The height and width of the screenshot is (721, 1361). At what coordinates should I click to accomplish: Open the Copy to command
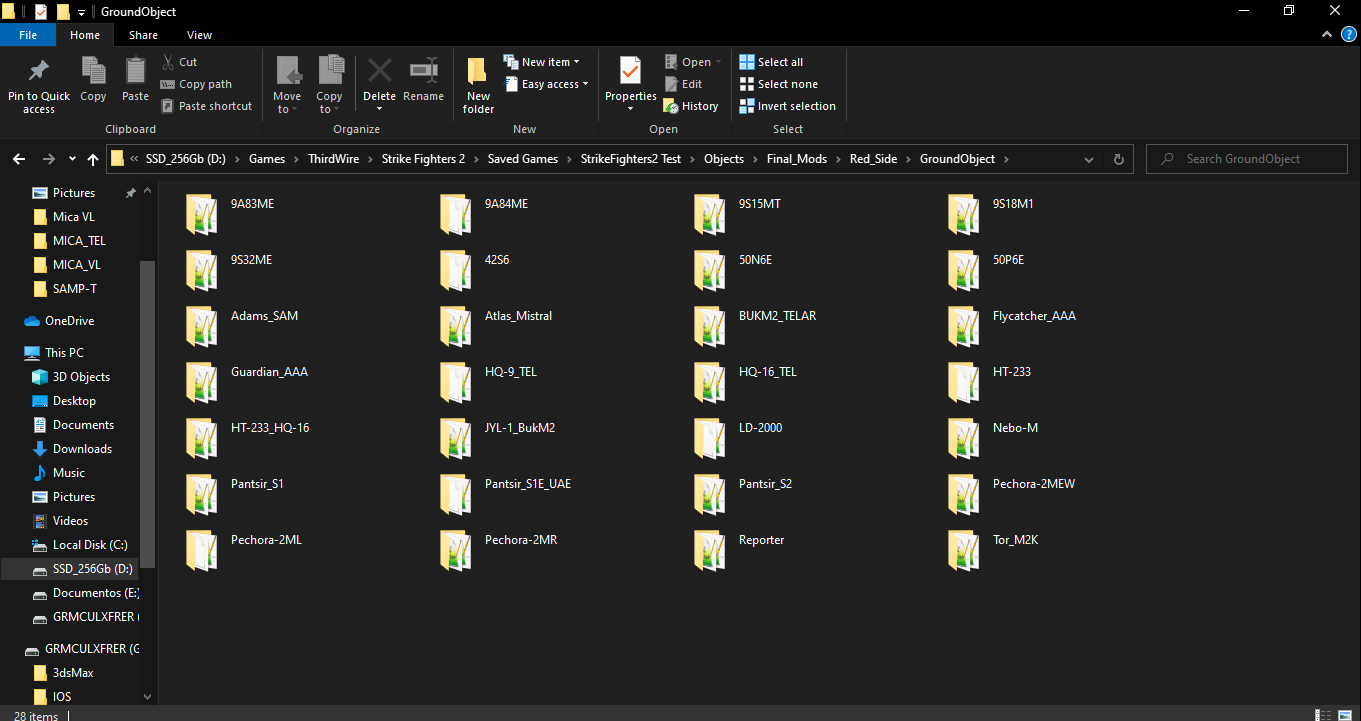click(330, 85)
